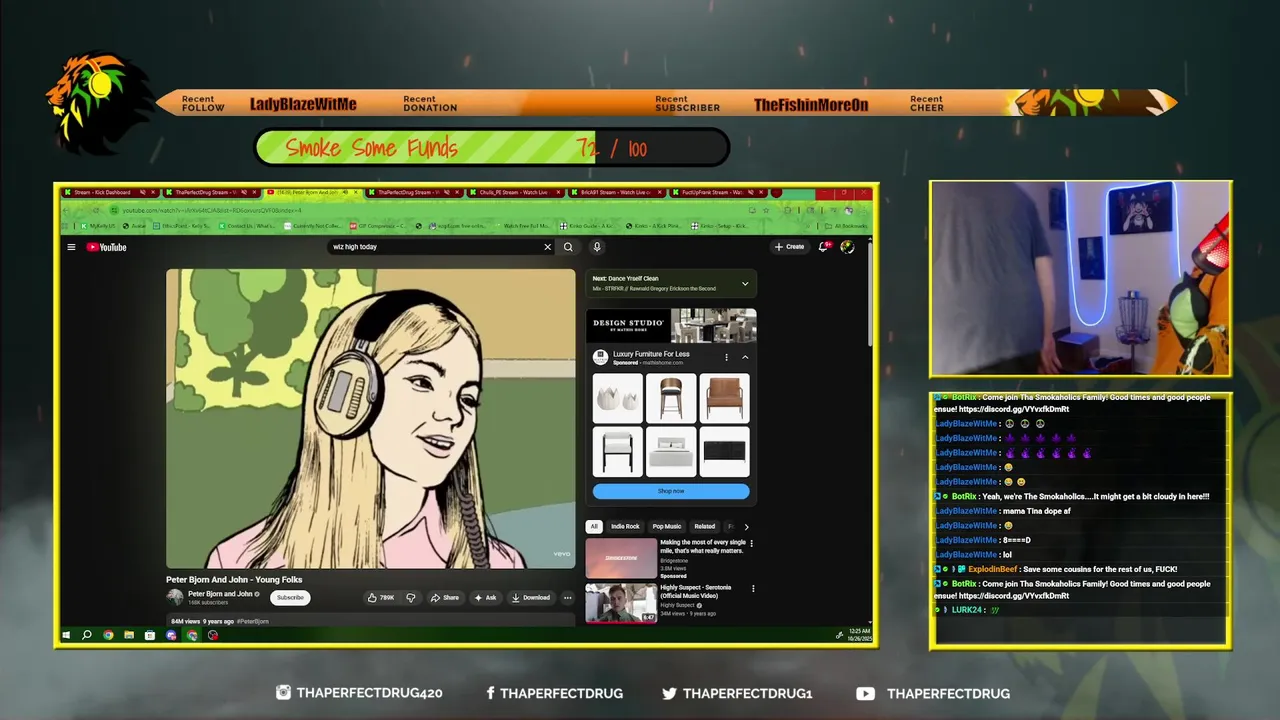Viewport: 1280px width, 720px height.
Task: Click the Create button
Action: click(x=789, y=247)
